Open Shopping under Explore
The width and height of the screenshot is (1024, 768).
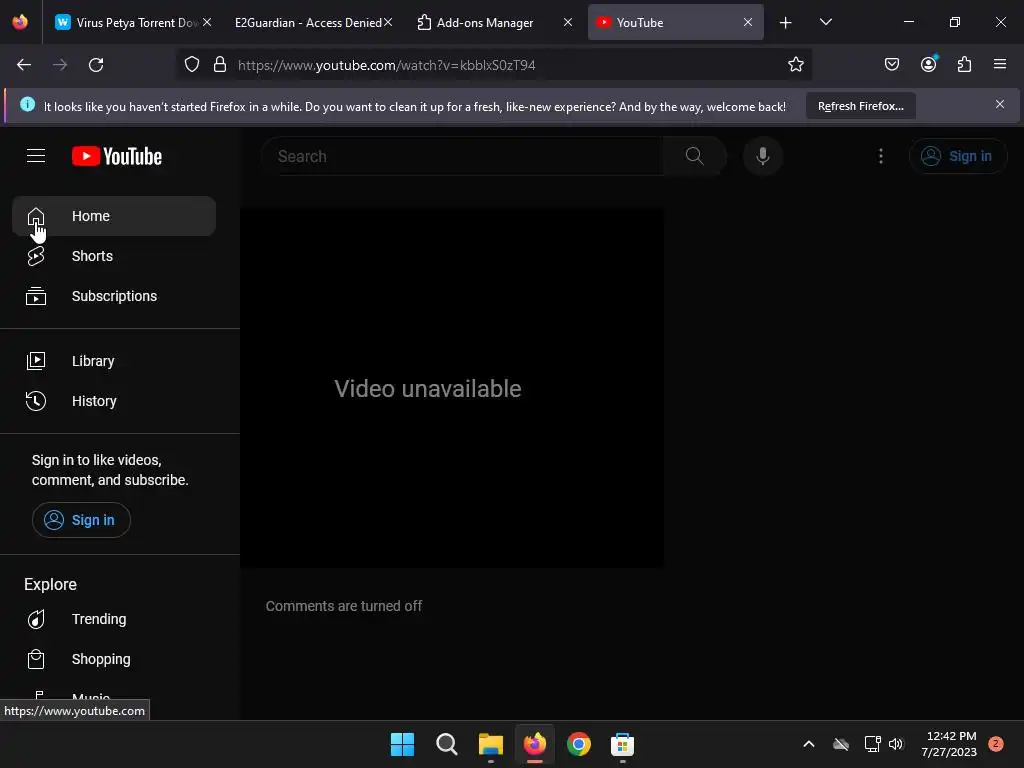click(x=114, y=659)
